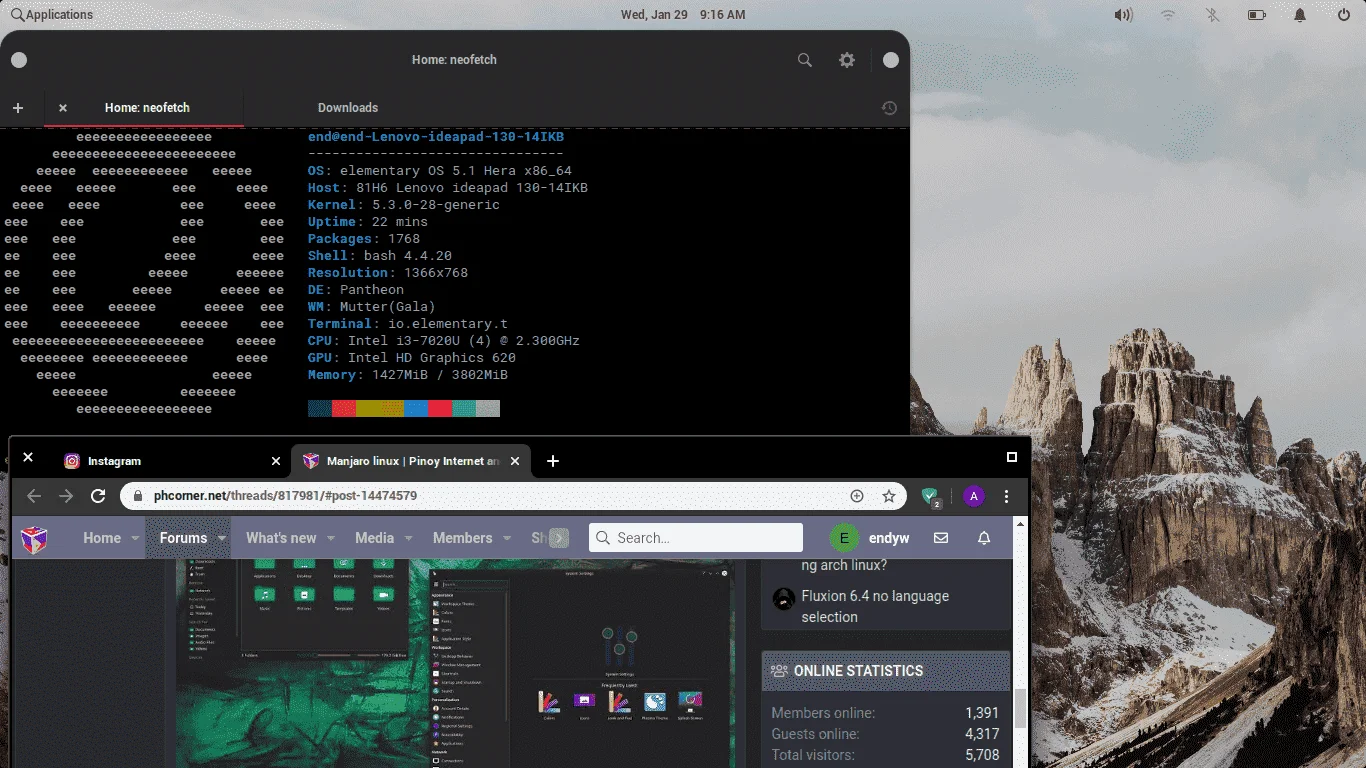Expand the Forums nav dropdown arrow
1366x768 pixels.
pyautogui.click(x=221, y=539)
